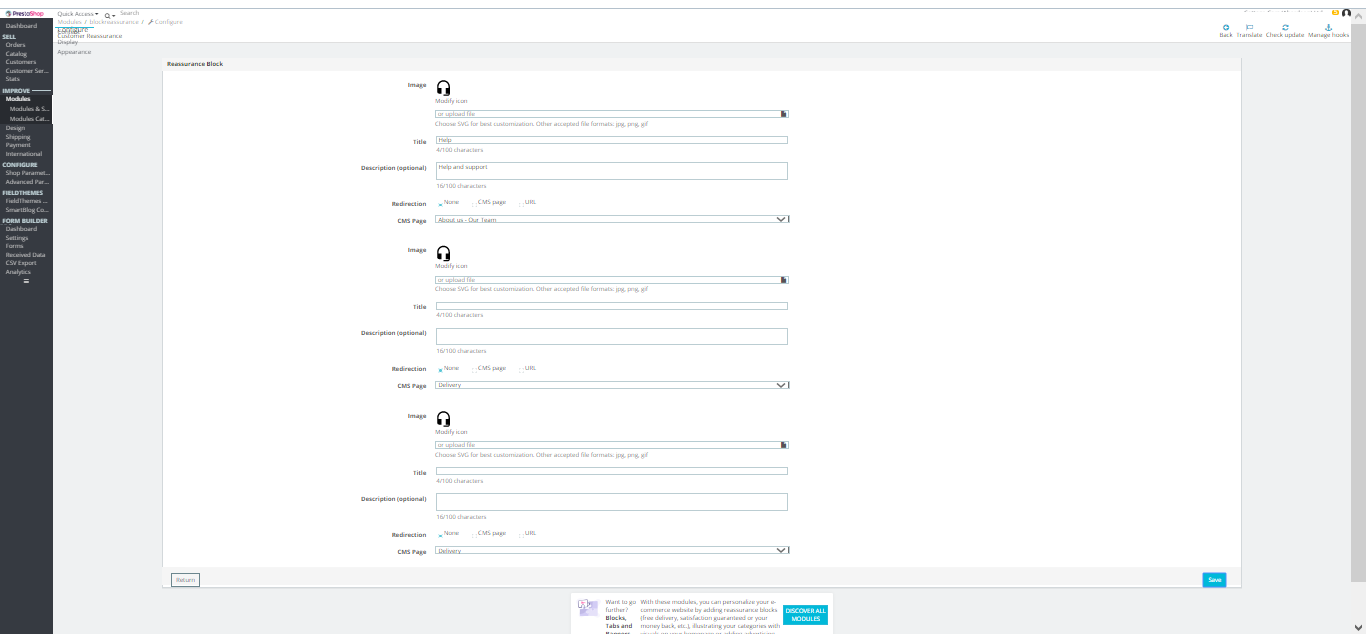Click the Check update icon
The height and width of the screenshot is (634, 1366).
pyautogui.click(x=1285, y=28)
